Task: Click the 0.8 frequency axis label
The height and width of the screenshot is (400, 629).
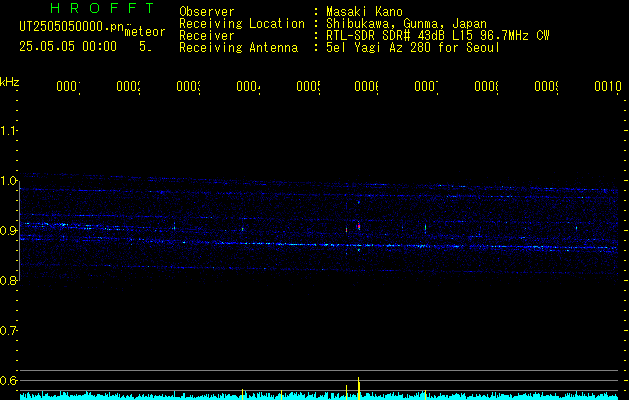Action: [9, 281]
